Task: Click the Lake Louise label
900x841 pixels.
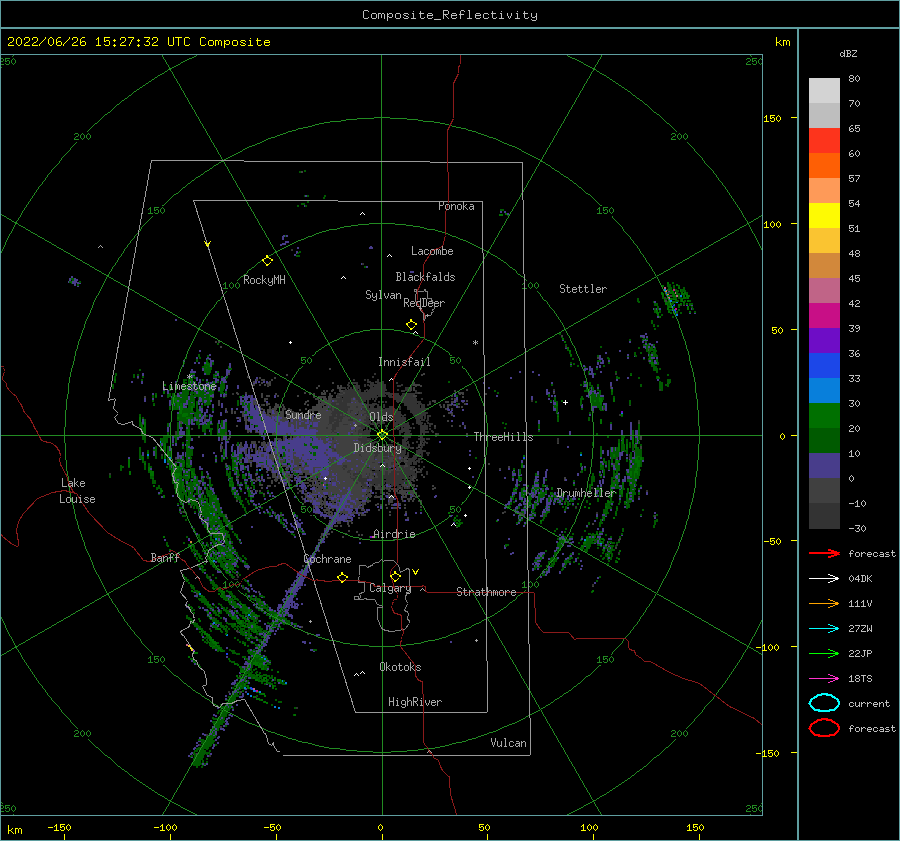Action: [77, 491]
